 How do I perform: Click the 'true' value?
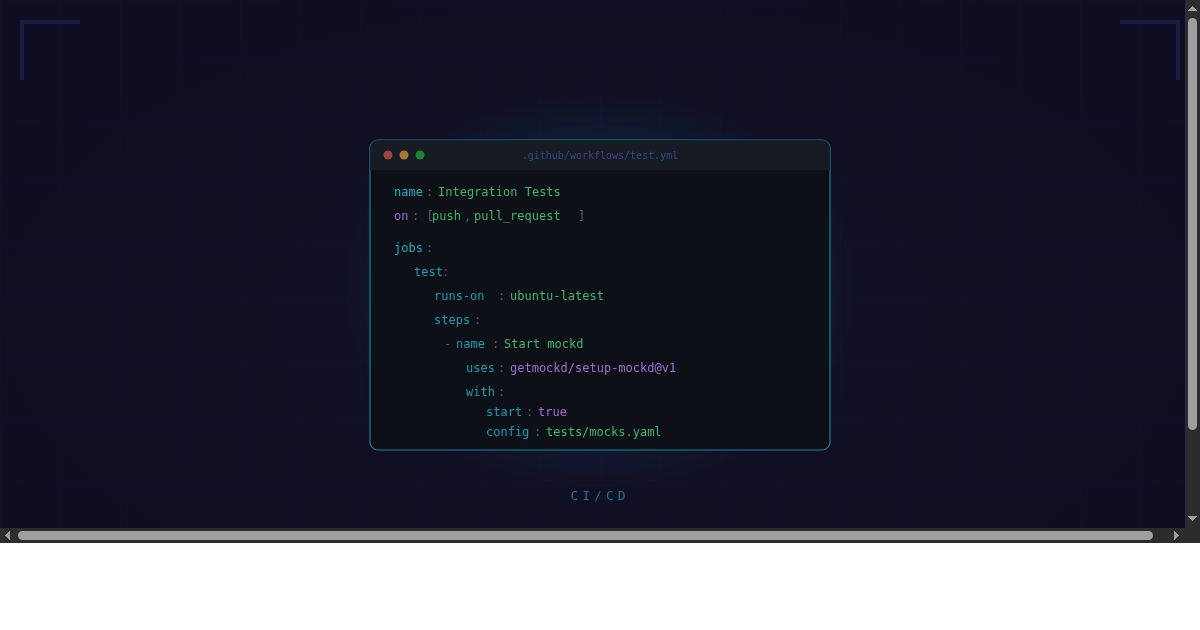click(x=552, y=412)
